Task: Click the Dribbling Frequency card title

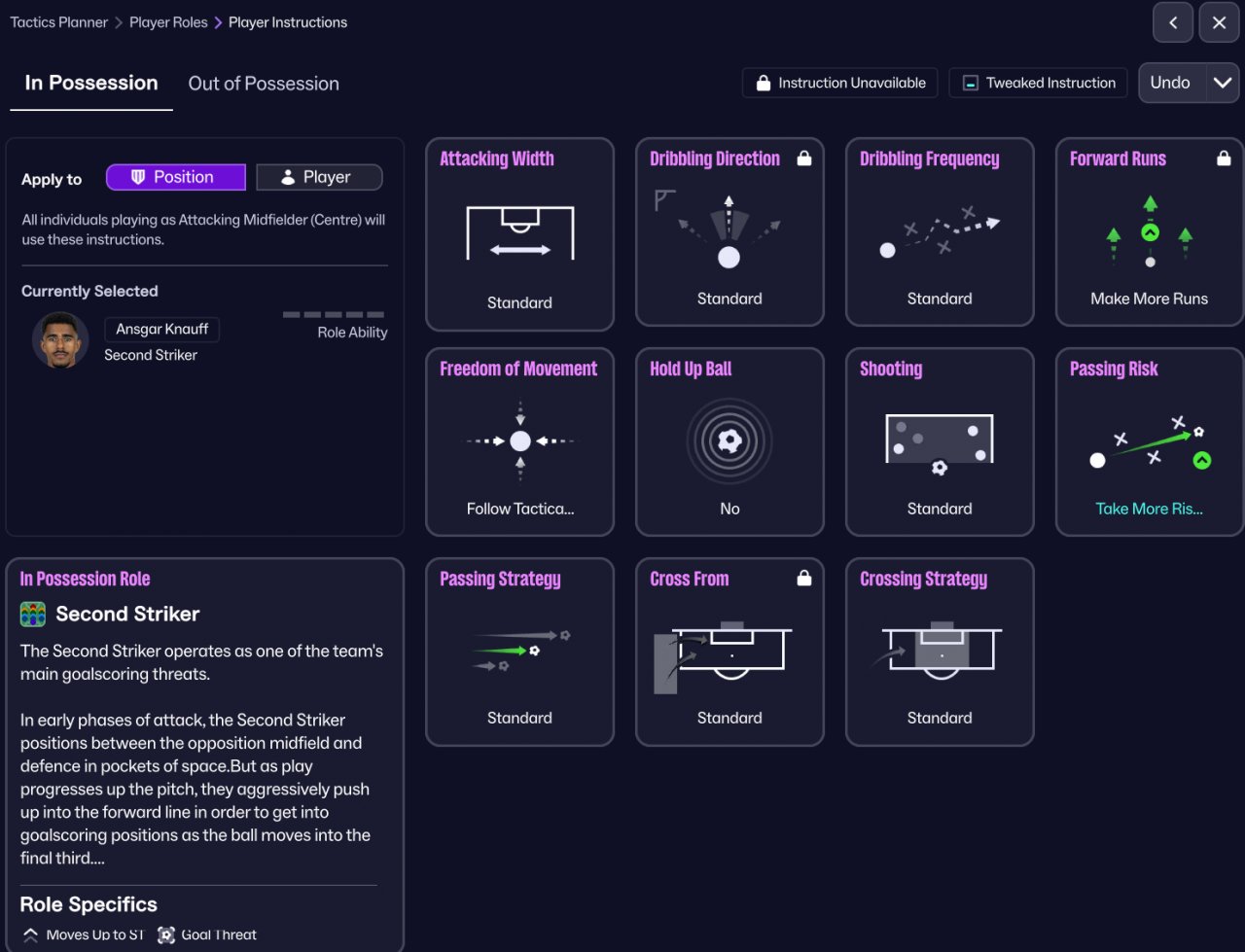Action: (x=930, y=159)
